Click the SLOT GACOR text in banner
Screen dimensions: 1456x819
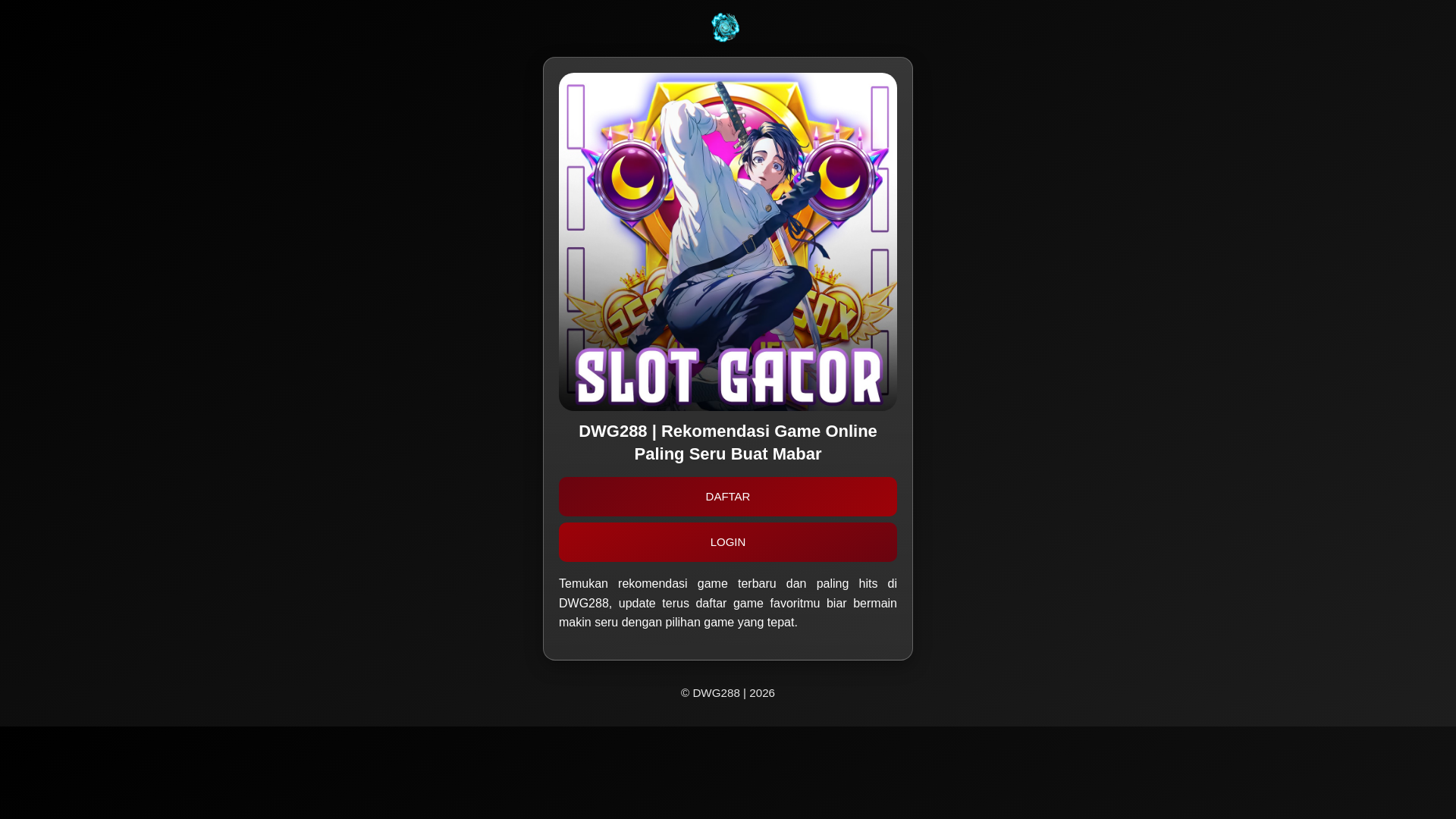tap(728, 377)
